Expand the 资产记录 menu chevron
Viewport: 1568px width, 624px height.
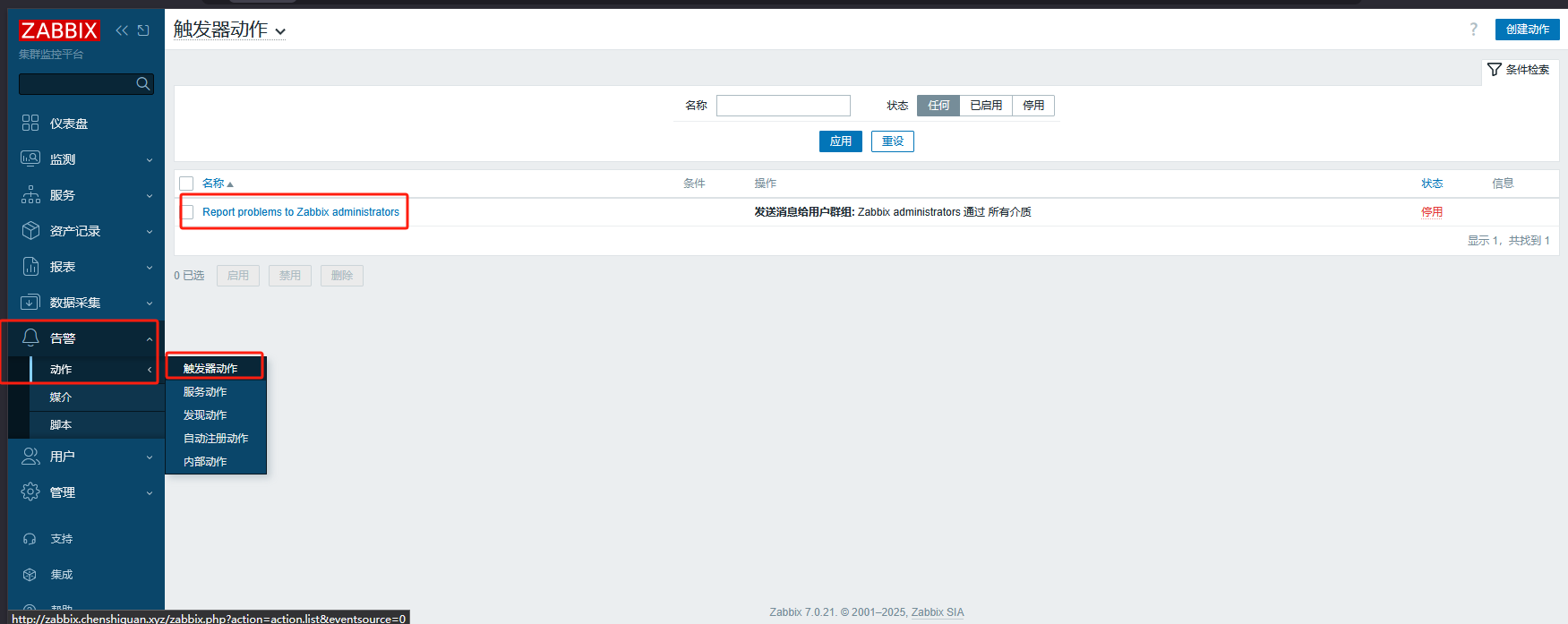point(150,232)
